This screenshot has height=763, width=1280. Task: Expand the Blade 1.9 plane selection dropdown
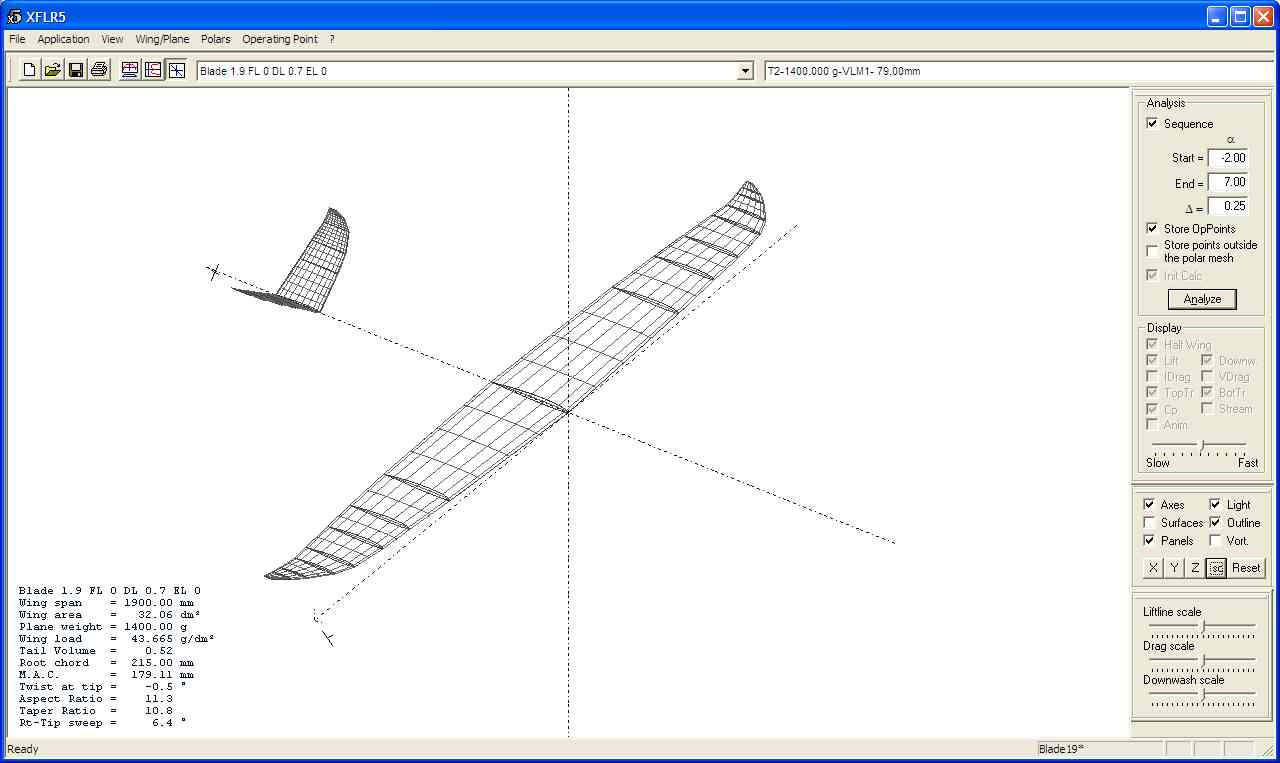744,71
